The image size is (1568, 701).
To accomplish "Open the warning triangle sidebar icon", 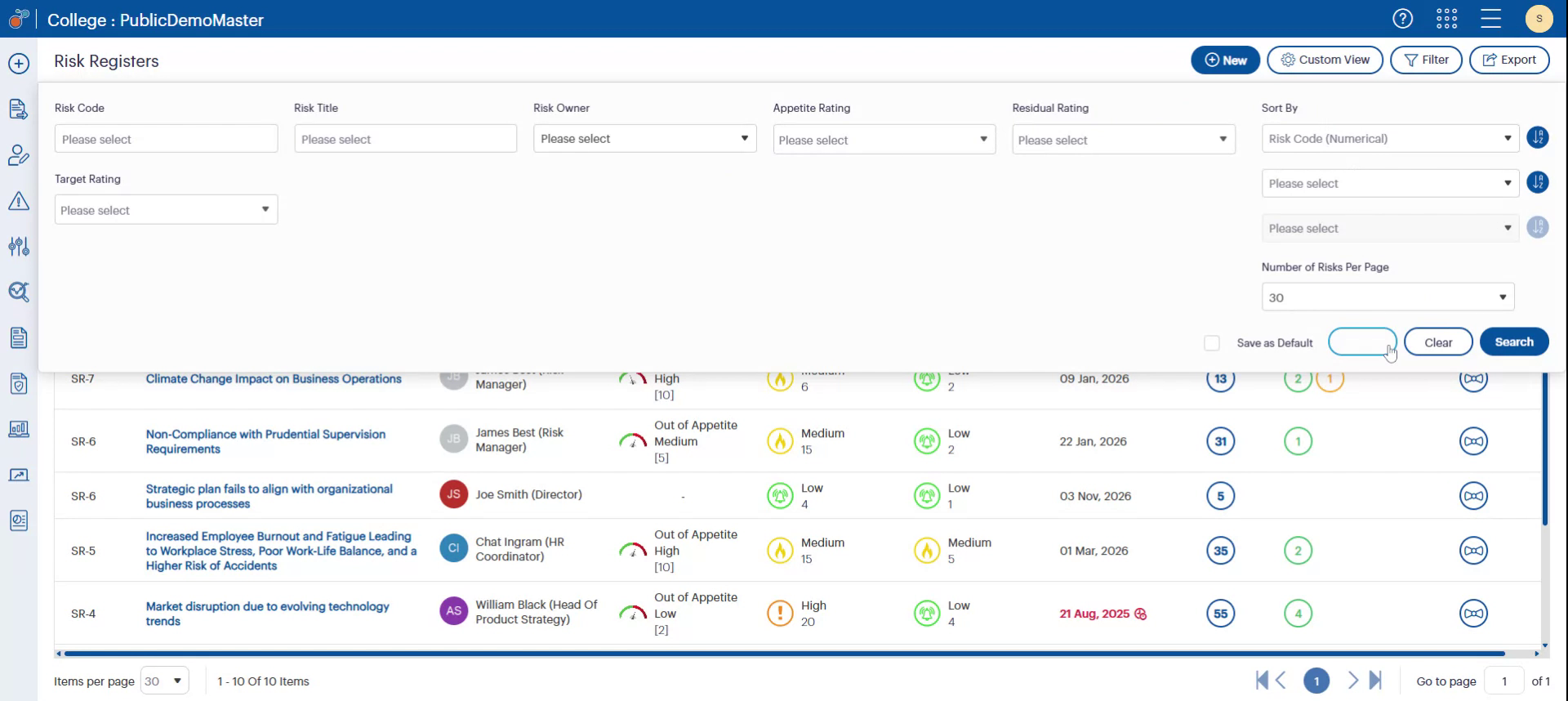I will [x=19, y=201].
